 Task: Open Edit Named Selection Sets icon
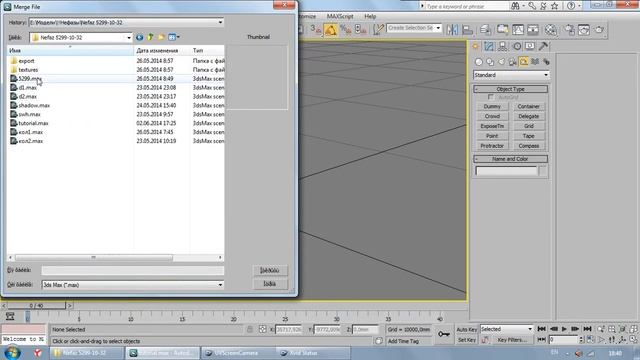click(x=379, y=29)
